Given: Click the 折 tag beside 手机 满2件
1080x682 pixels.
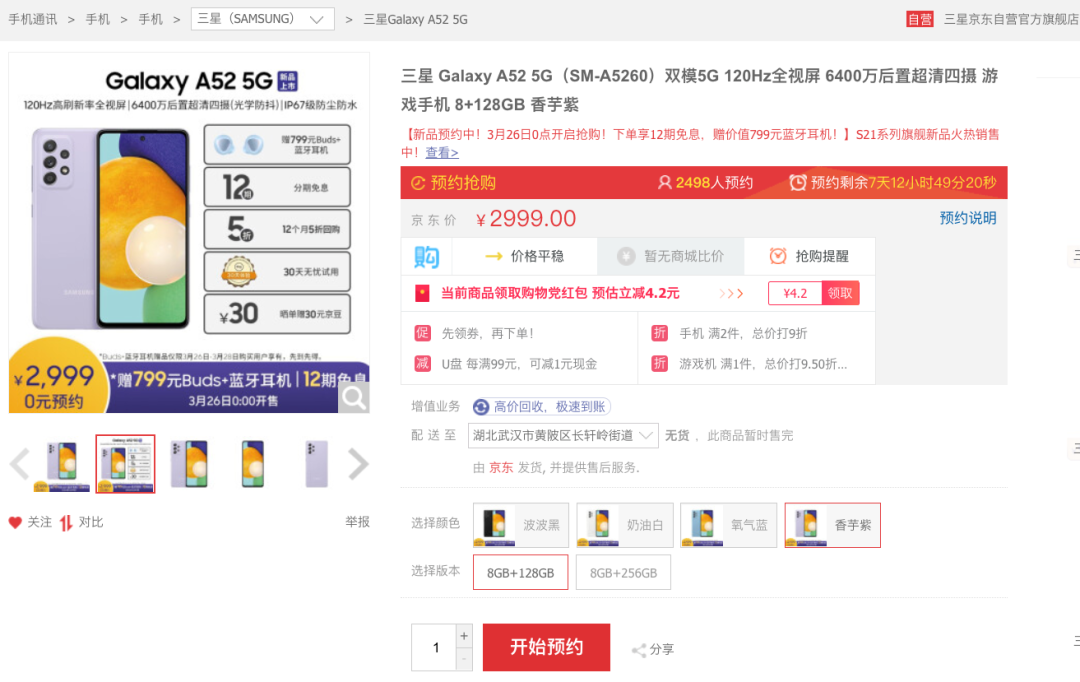Looking at the screenshot, I should pos(659,333).
